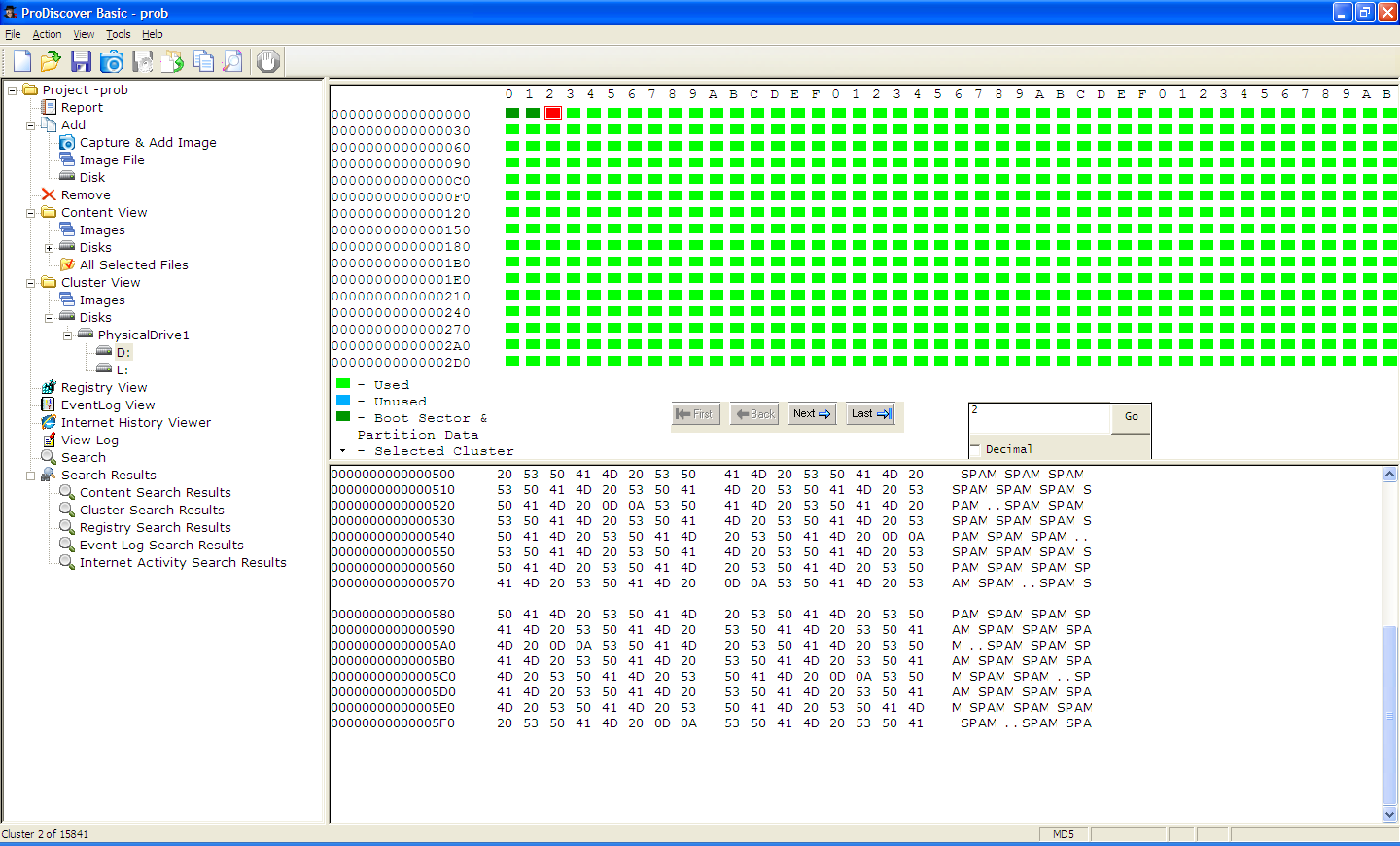Click the blue camera capture image toolbar icon

[112, 61]
